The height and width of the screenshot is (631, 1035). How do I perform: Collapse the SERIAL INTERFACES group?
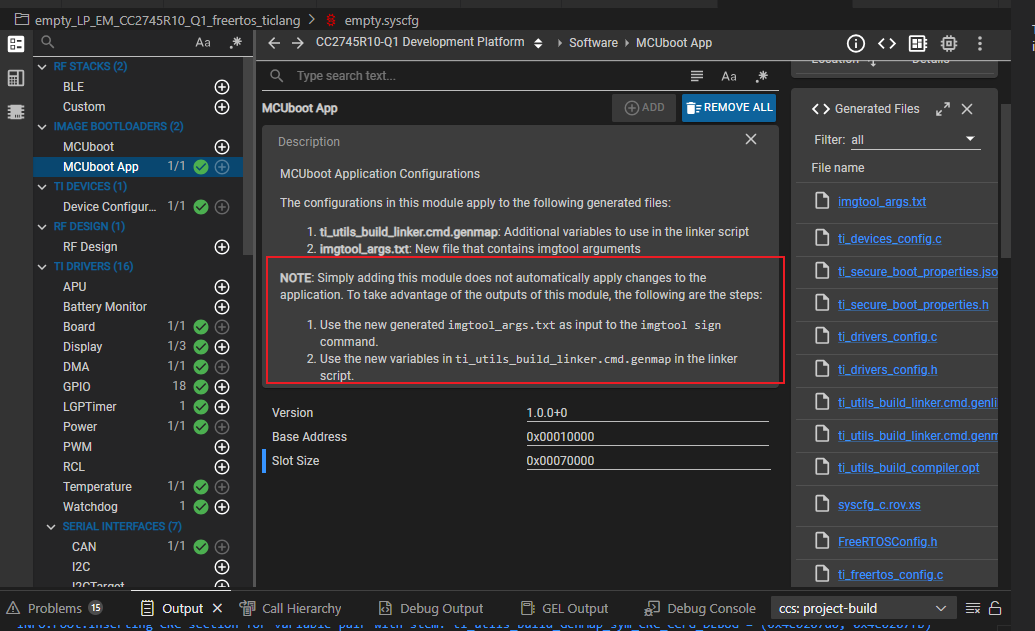pyautogui.click(x=51, y=527)
